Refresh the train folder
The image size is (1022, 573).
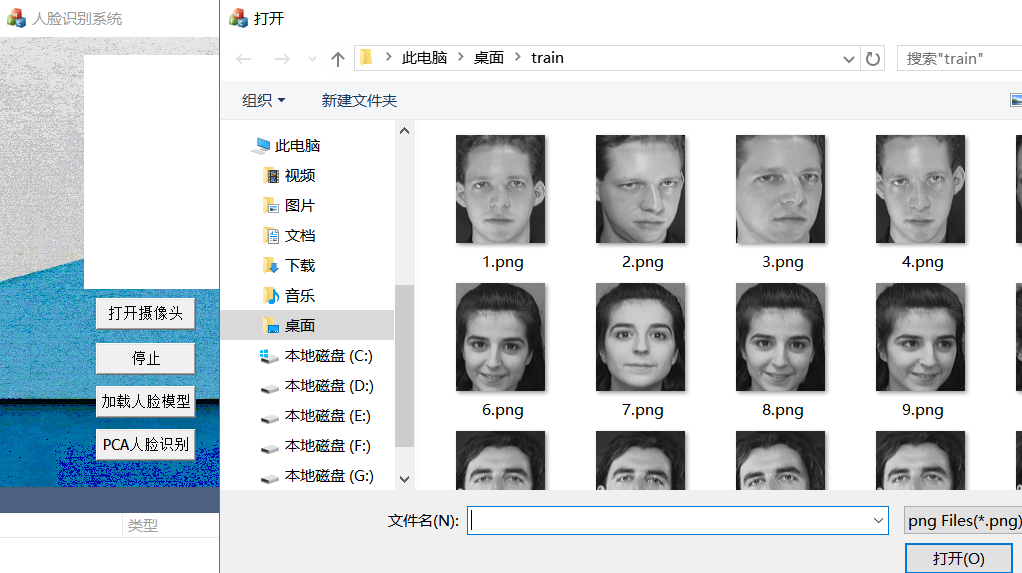click(x=873, y=59)
